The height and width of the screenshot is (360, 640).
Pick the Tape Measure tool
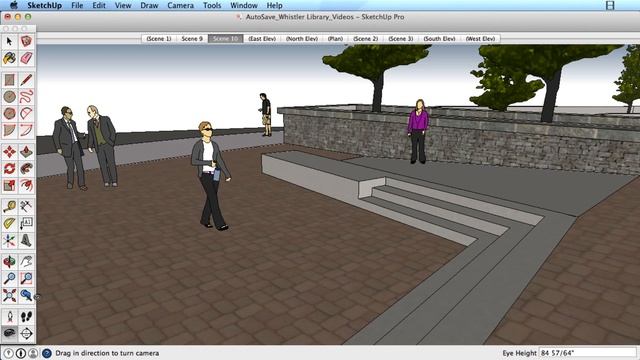[9, 207]
